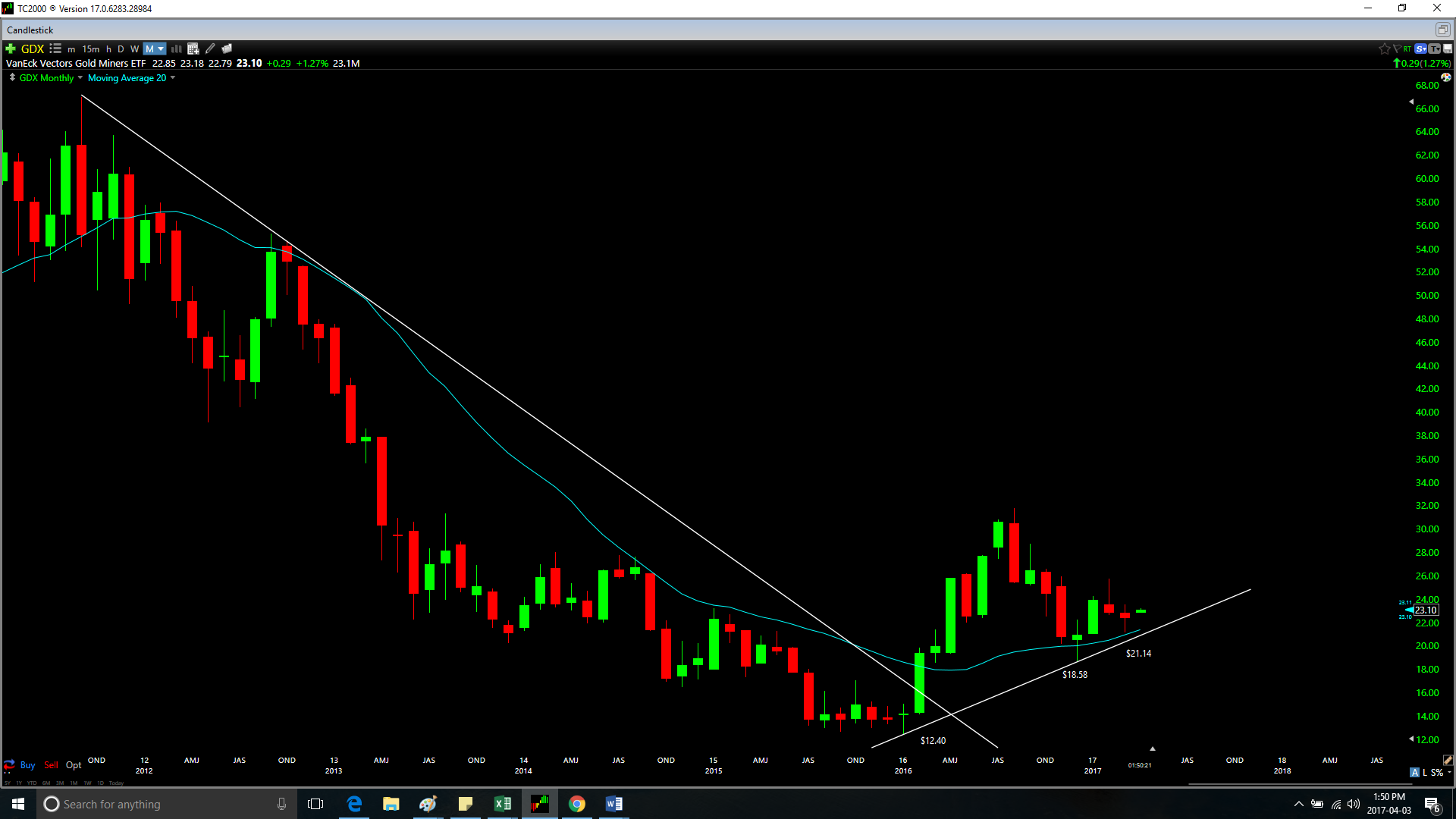The width and height of the screenshot is (1456, 819).
Task: Open the calendar add-plot icon
Action: click(193, 49)
